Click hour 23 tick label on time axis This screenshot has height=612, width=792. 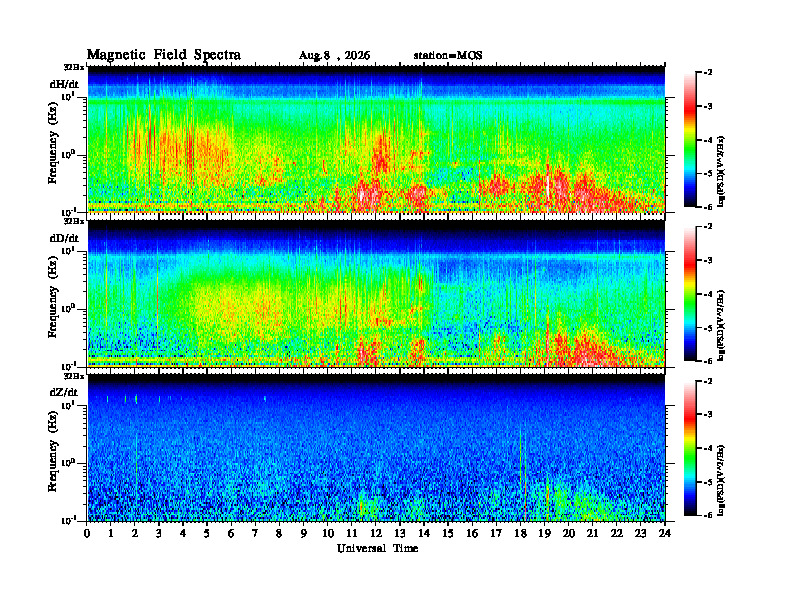click(x=640, y=534)
